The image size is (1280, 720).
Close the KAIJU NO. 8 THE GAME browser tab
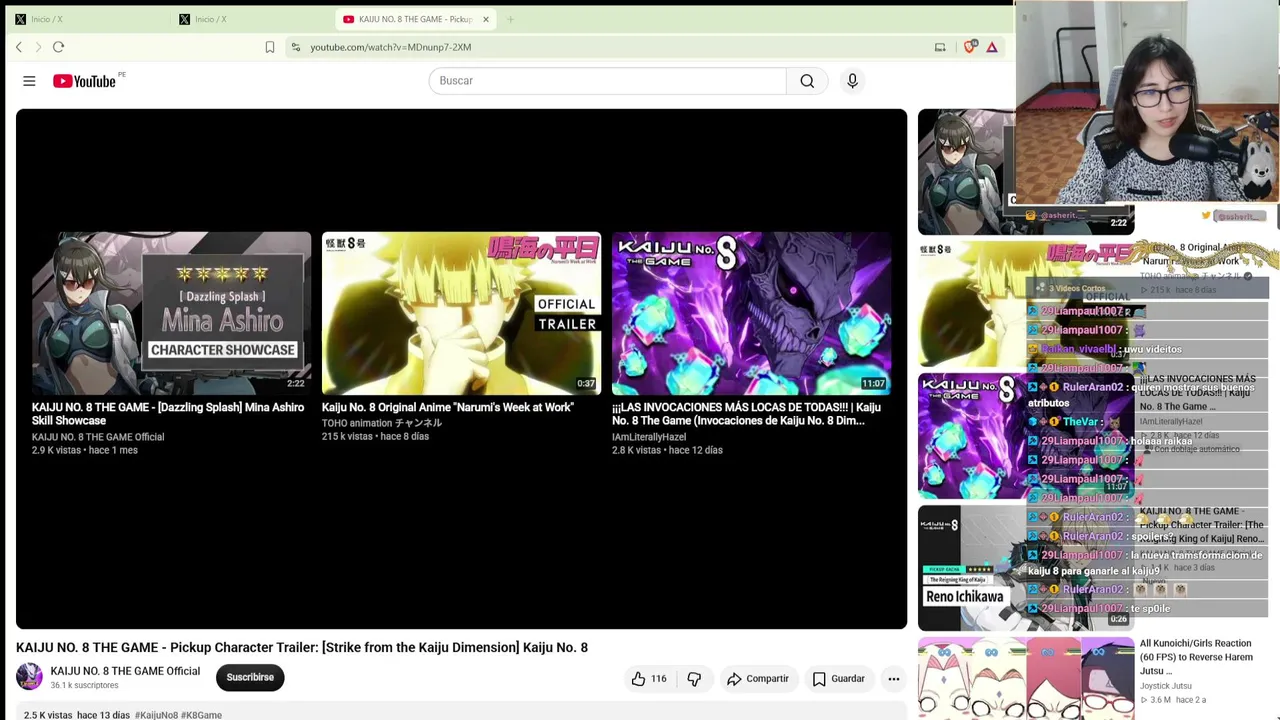click(486, 19)
